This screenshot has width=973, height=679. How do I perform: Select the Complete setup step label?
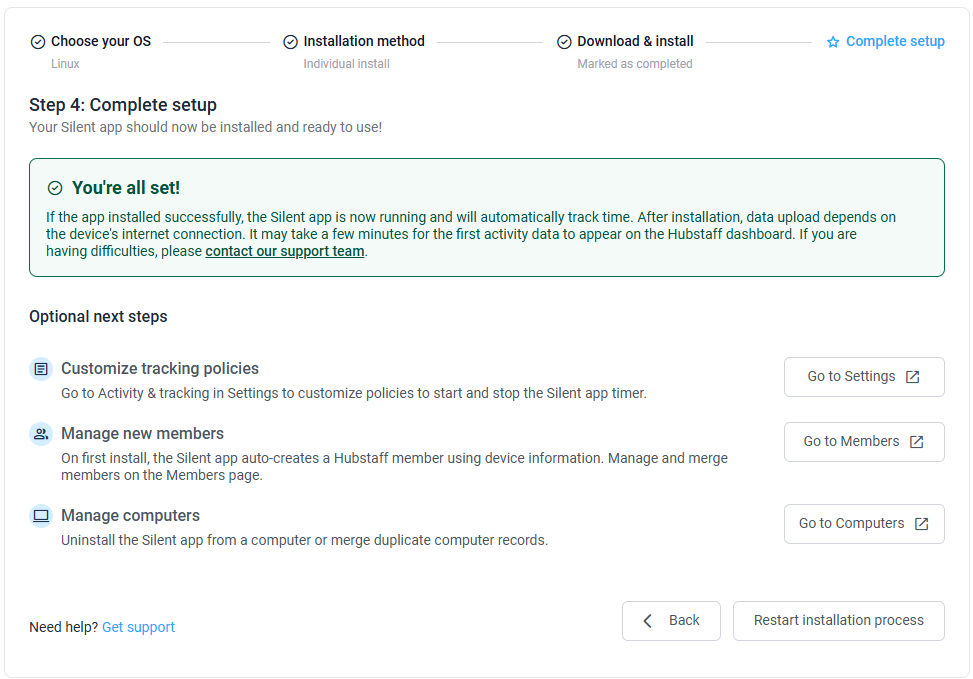click(895, 42)
